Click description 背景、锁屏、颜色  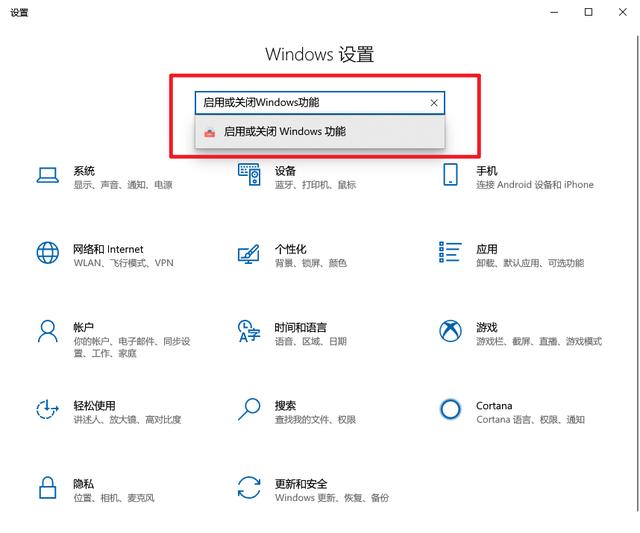coord(311,263)
